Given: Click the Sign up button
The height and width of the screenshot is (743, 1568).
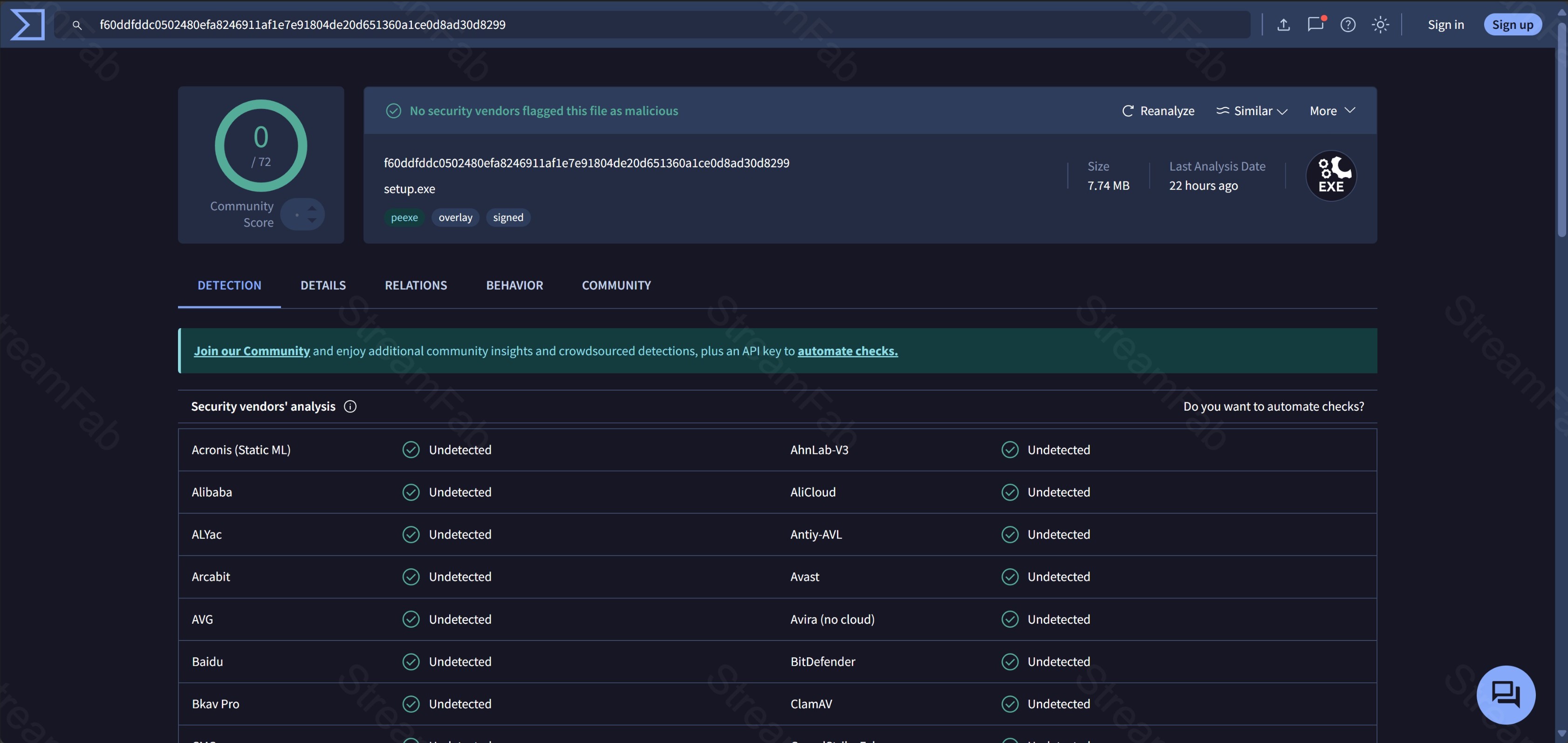Looking at the screenshot, I should pyautogui.click(x=1512, y=25).
